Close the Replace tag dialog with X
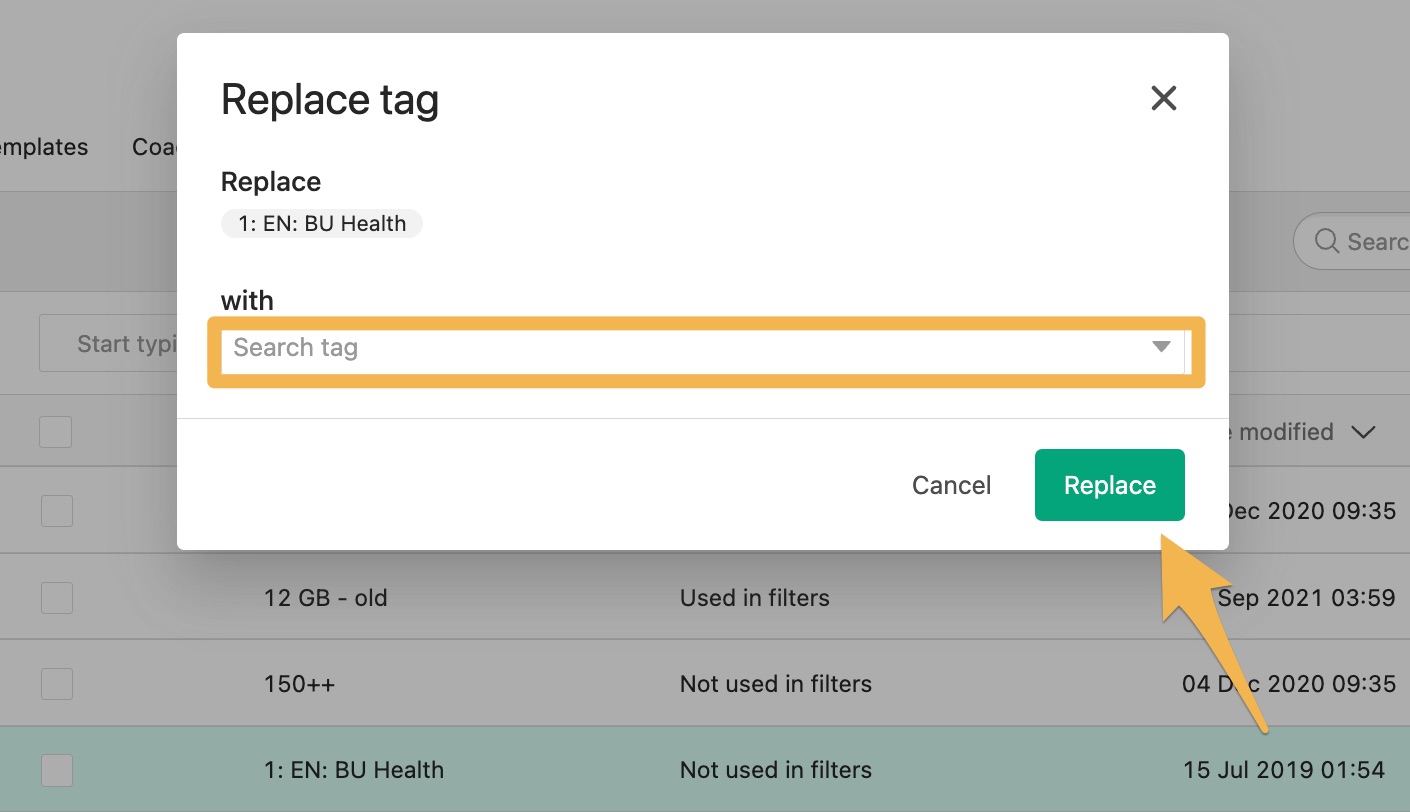The image size is (1410, 812). (x=1163, y=98)
